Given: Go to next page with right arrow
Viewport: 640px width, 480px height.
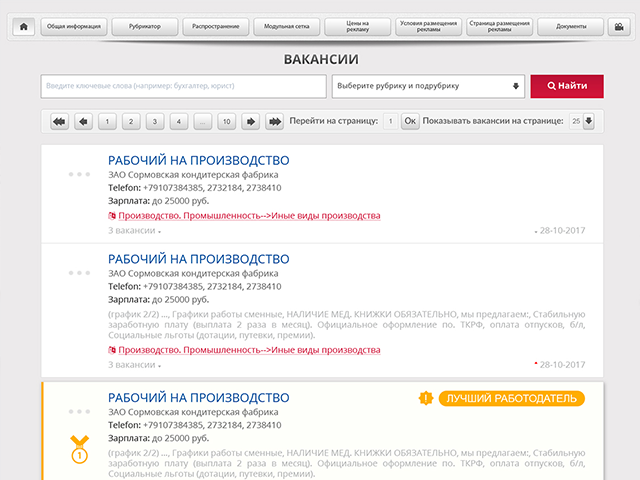Looking at the screenshot, I should 251,122.
